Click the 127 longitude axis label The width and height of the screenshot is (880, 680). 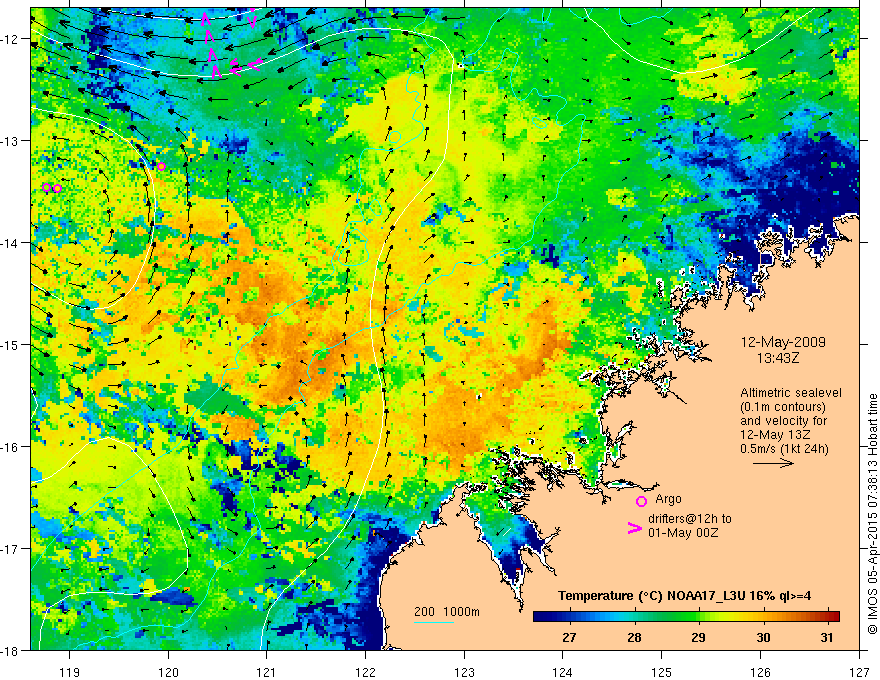tap(859, 672)
